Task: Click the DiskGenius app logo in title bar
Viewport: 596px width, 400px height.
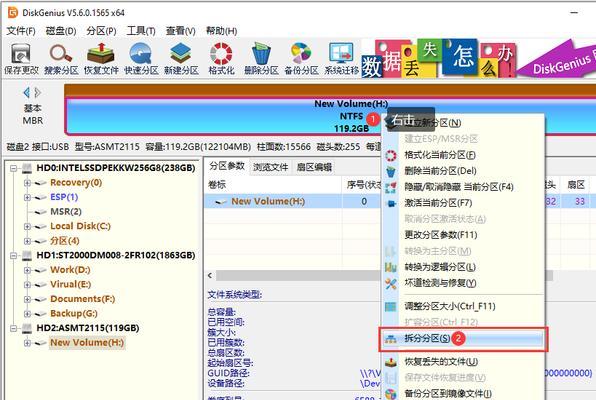Action: pyautogui.click(x=13, y=13)
